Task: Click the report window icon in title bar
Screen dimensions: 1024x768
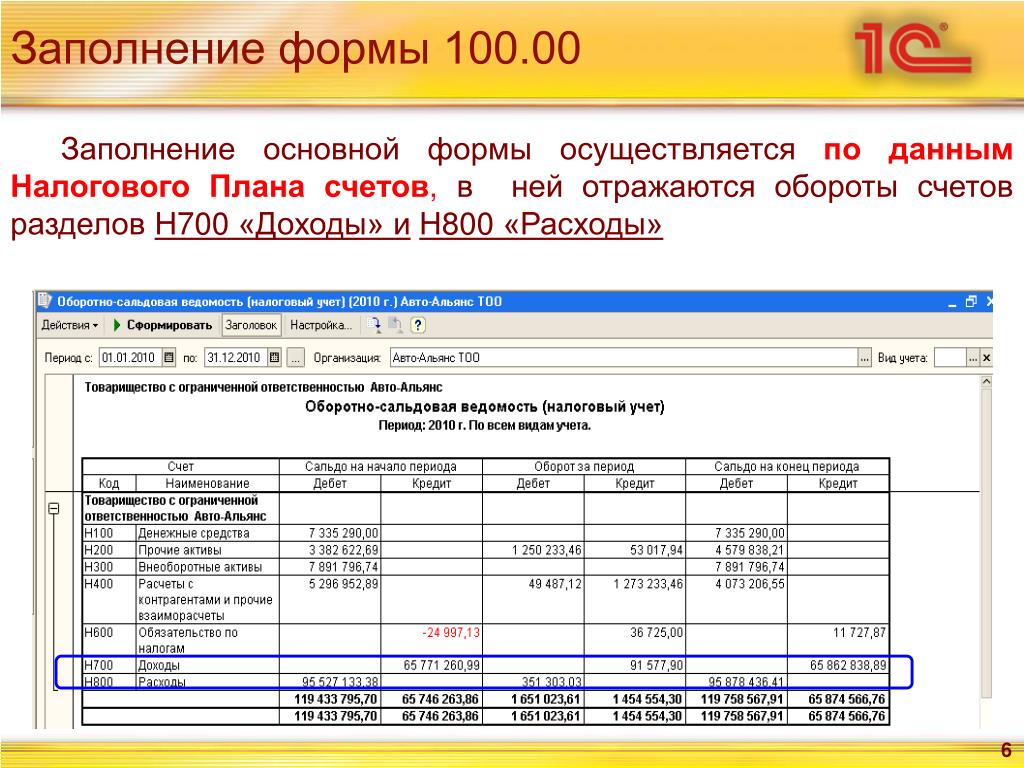Action: pyautogui.click(x=44, y=300)
